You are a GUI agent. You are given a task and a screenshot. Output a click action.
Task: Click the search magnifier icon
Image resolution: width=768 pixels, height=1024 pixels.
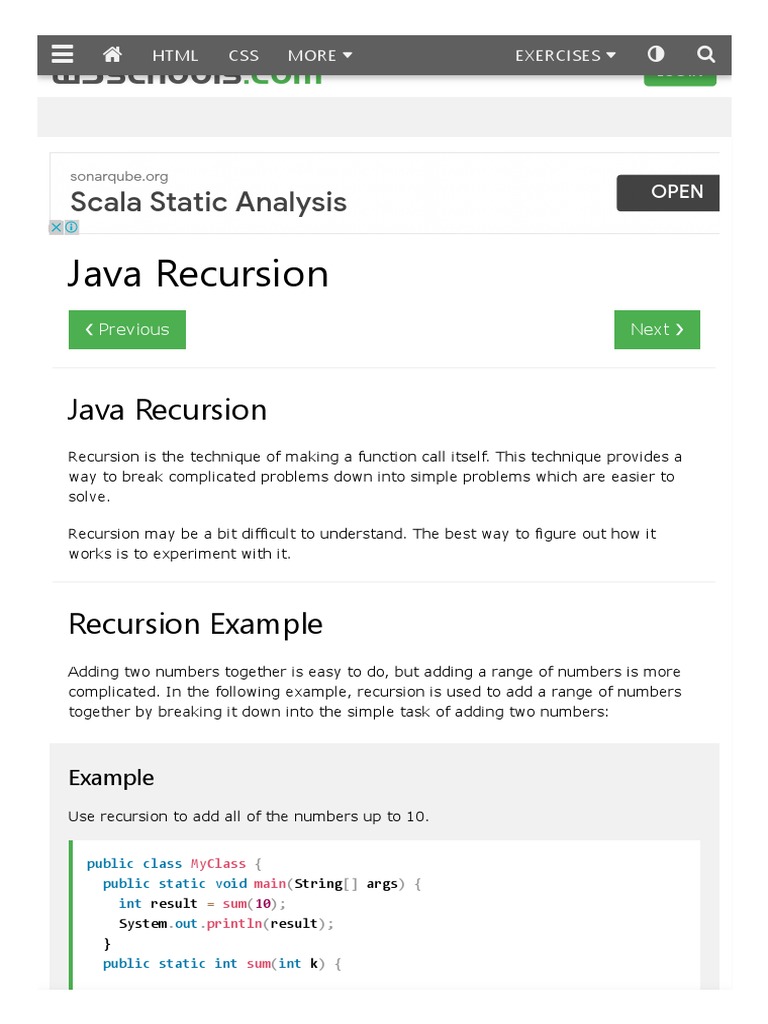click(x=706, y=55)
